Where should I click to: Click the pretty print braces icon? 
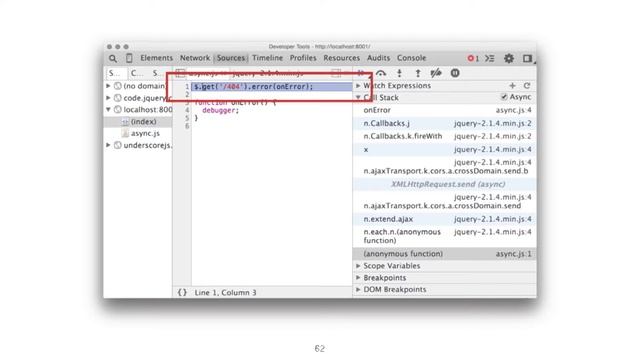pyautogui.click(x=182, y=292)
